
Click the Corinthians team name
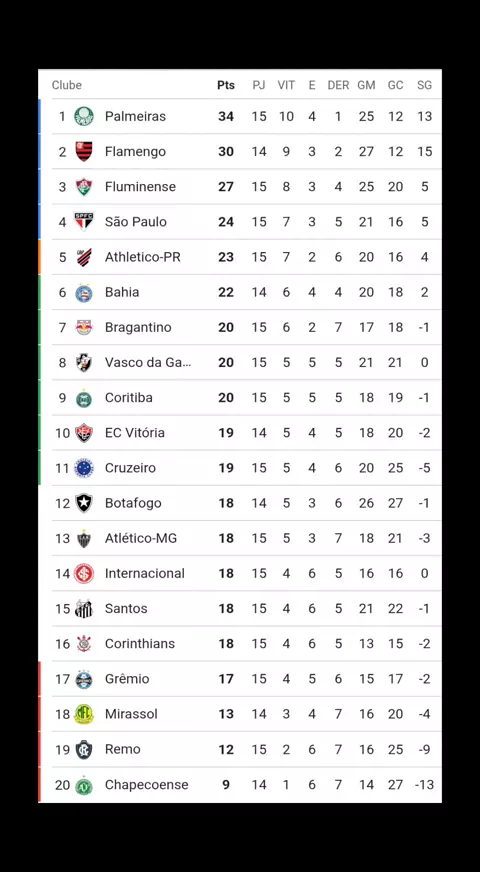[140, 643]
